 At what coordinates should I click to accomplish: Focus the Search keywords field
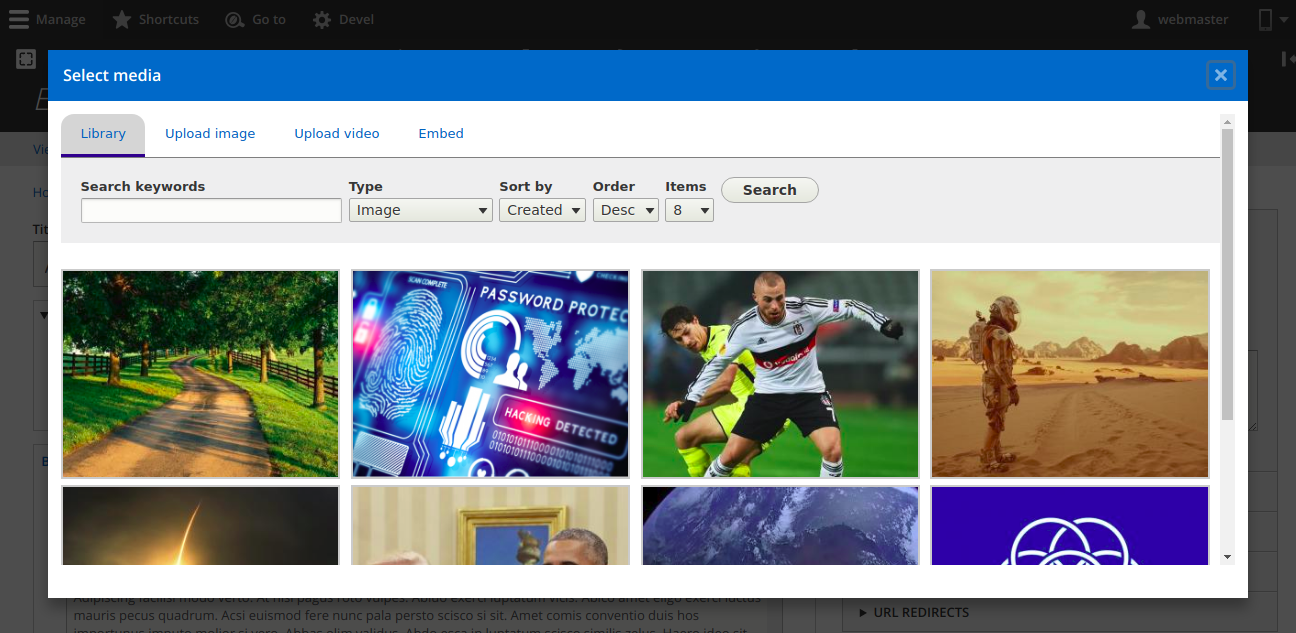pyautogui.click(x=211, y=210)
